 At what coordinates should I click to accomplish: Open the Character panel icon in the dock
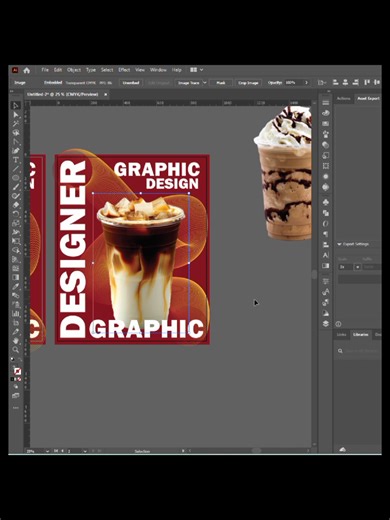pyautogui.click(x=326, y=255)
